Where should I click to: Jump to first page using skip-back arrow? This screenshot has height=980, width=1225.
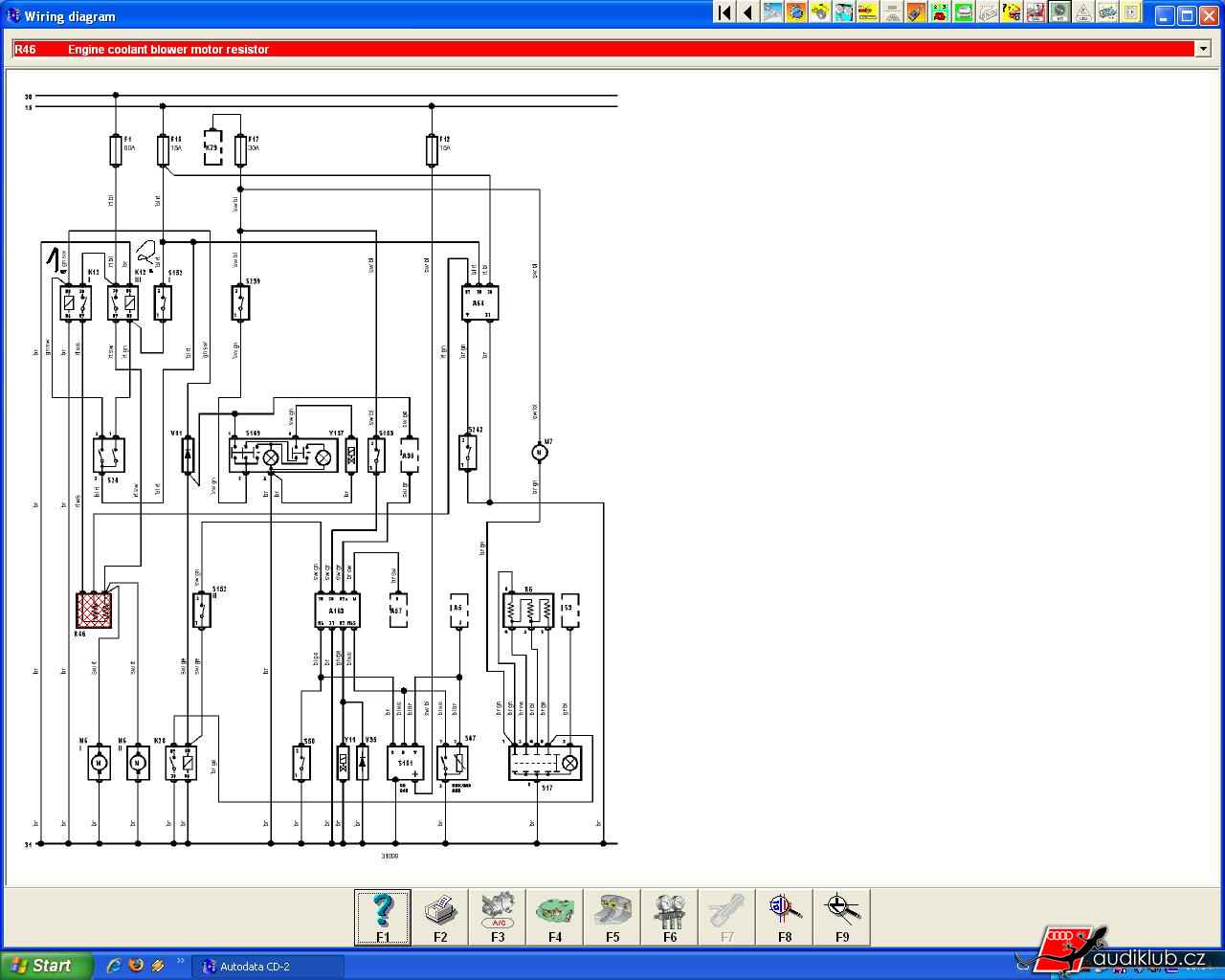point(724,12)
